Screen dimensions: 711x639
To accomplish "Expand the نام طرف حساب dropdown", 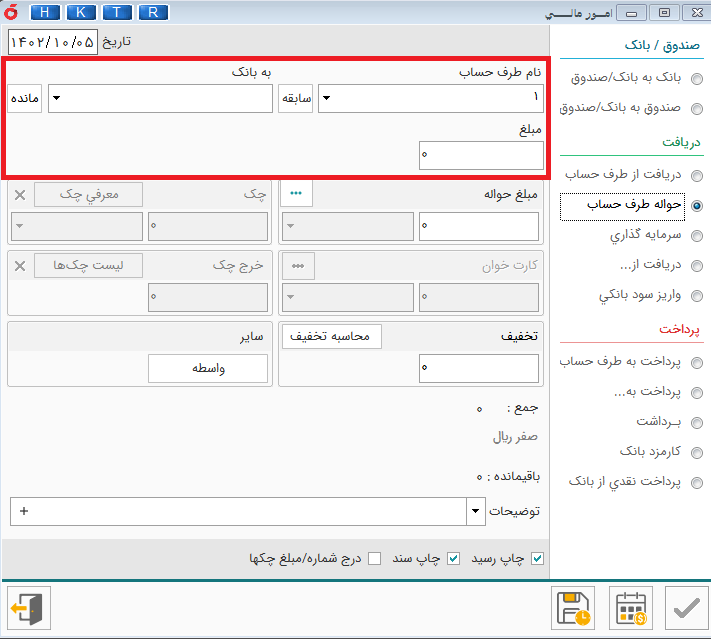I will coord(328,99).
